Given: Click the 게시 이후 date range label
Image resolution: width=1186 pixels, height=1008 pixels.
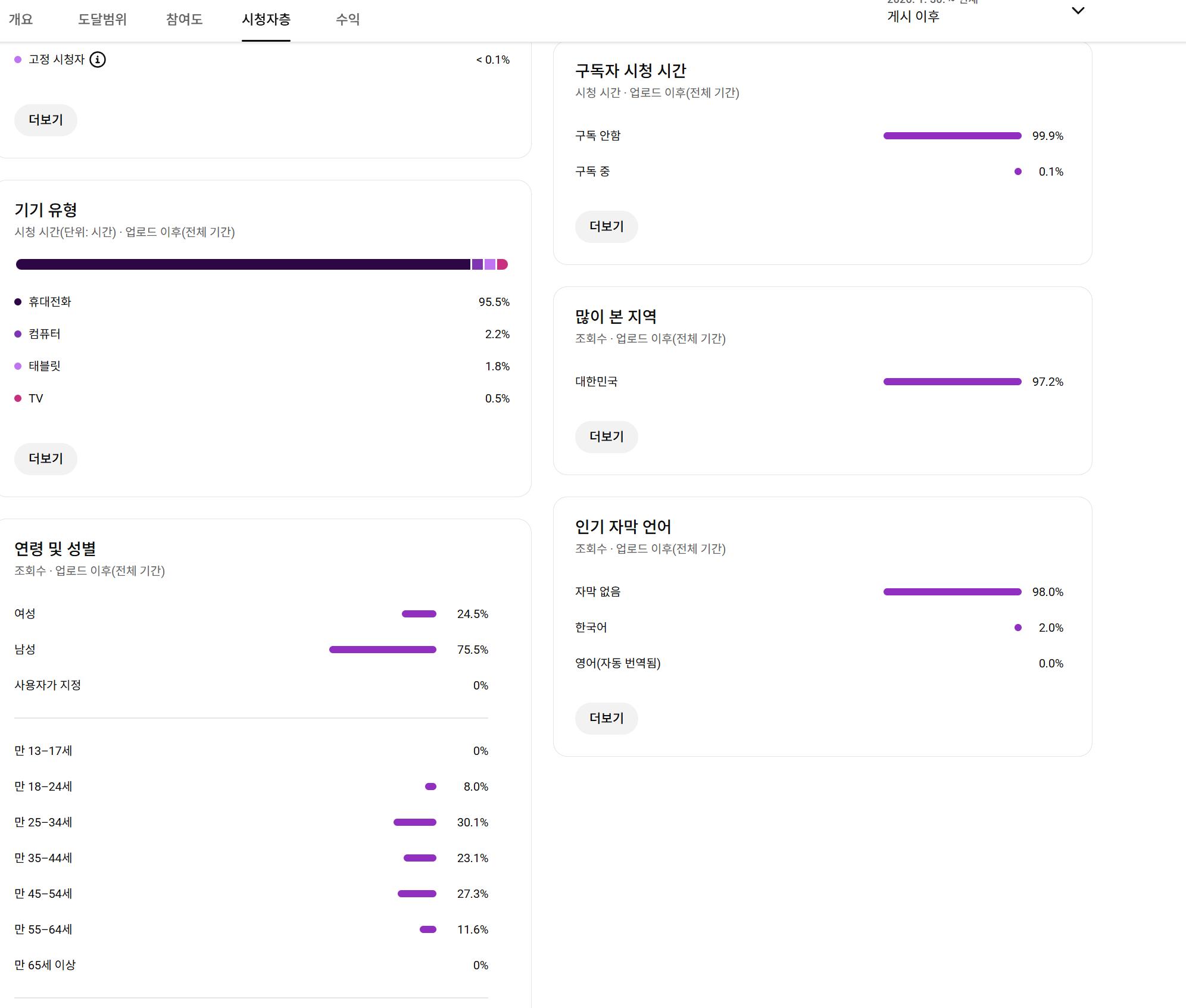Looking at the screenshot, I should [913, 17].
